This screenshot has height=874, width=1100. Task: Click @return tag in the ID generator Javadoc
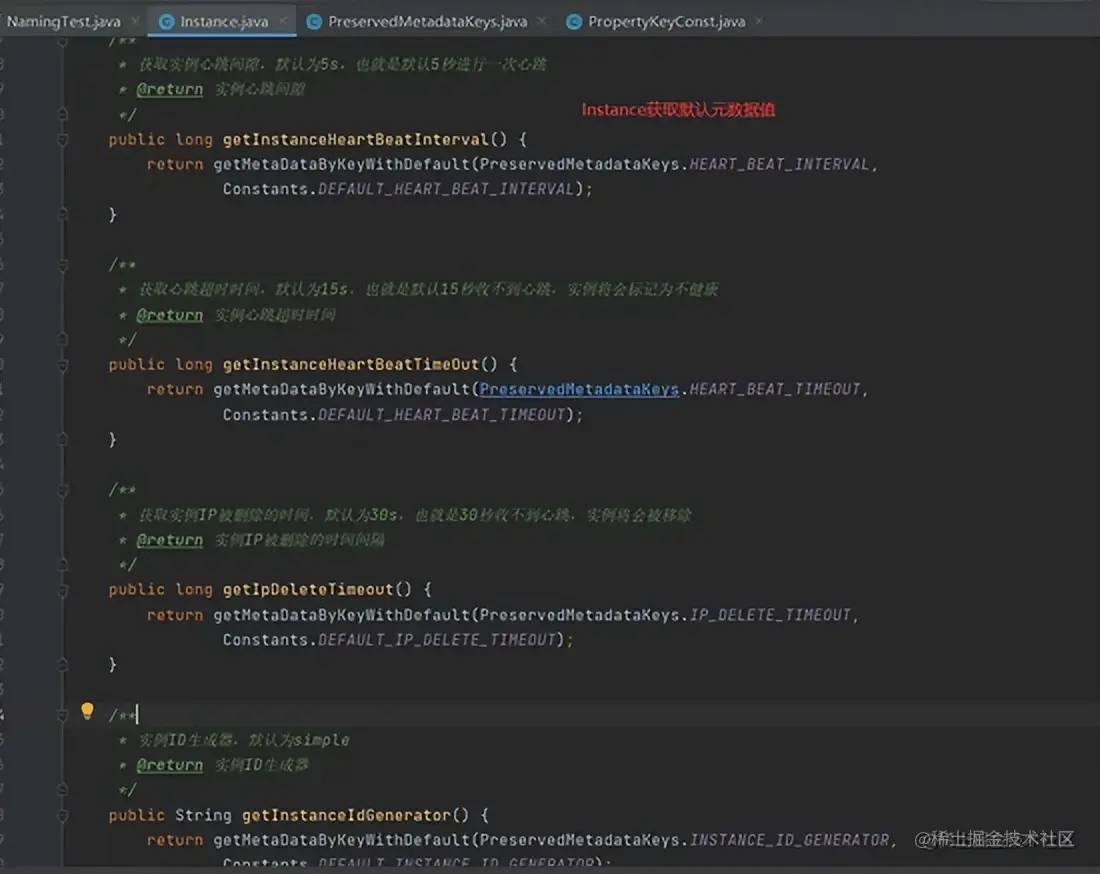coord(169,765)
